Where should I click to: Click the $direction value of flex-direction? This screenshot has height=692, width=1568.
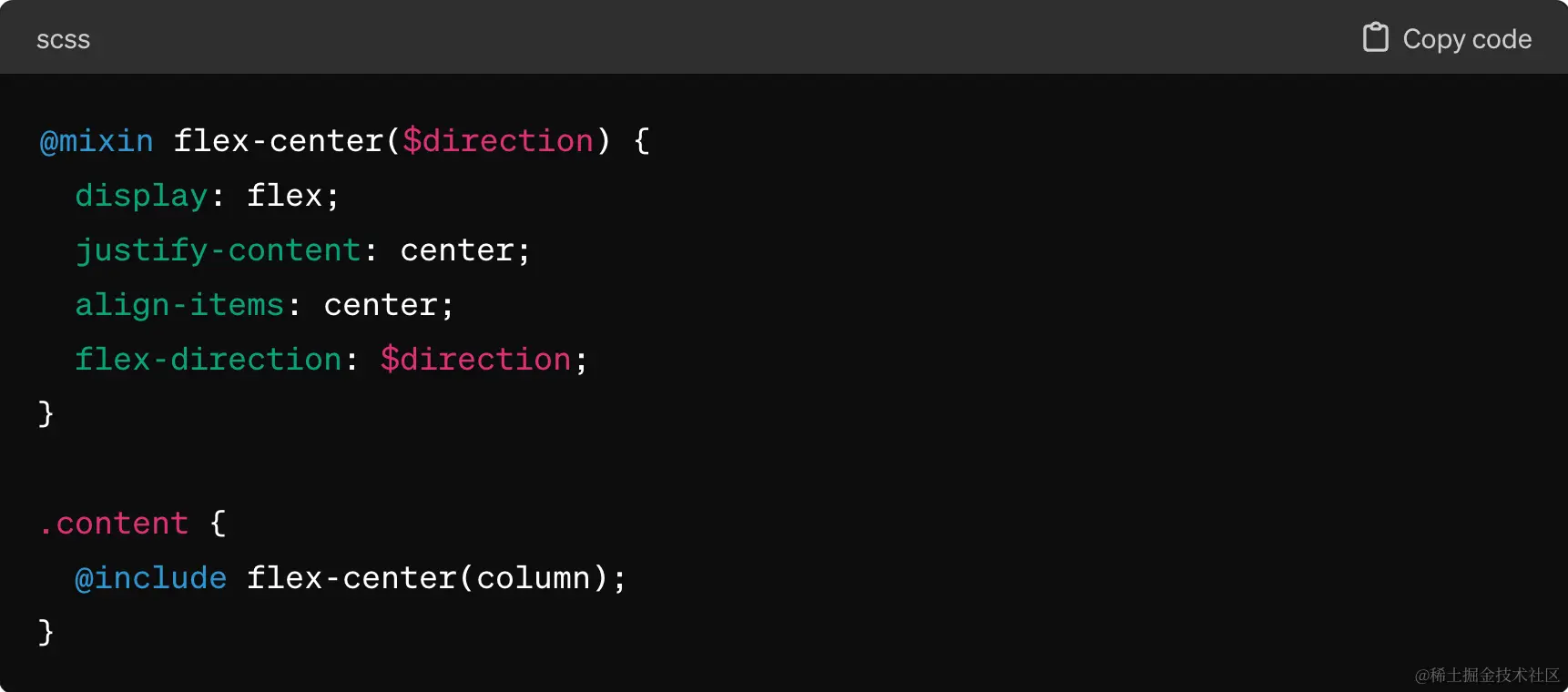475,360
